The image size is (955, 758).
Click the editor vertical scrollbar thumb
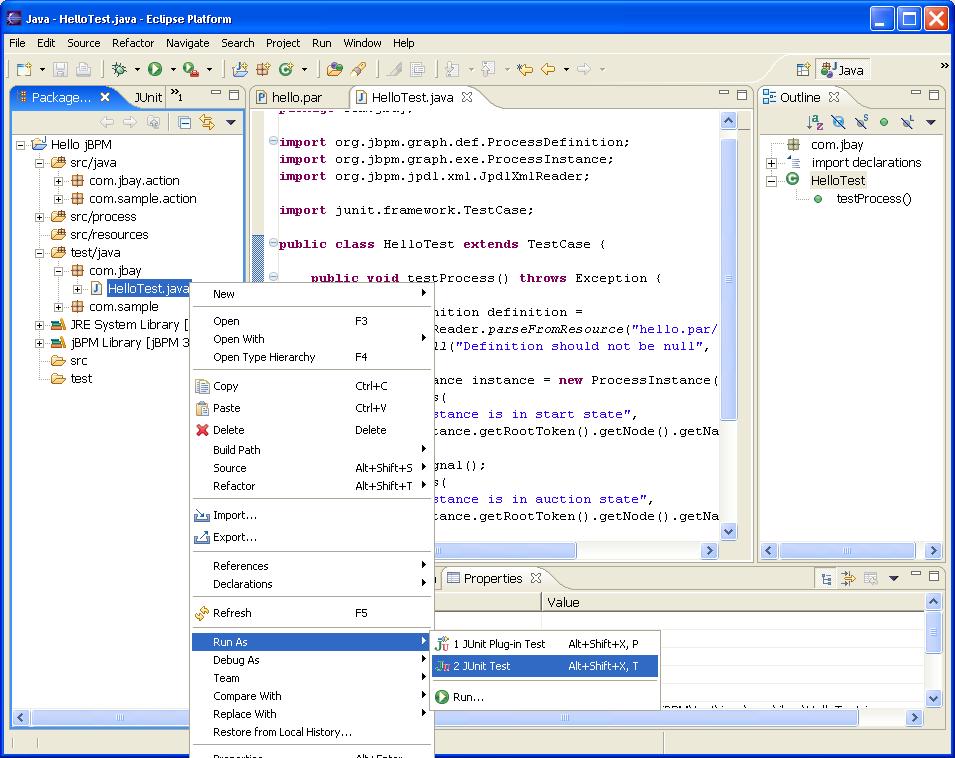tap(728, 278)
